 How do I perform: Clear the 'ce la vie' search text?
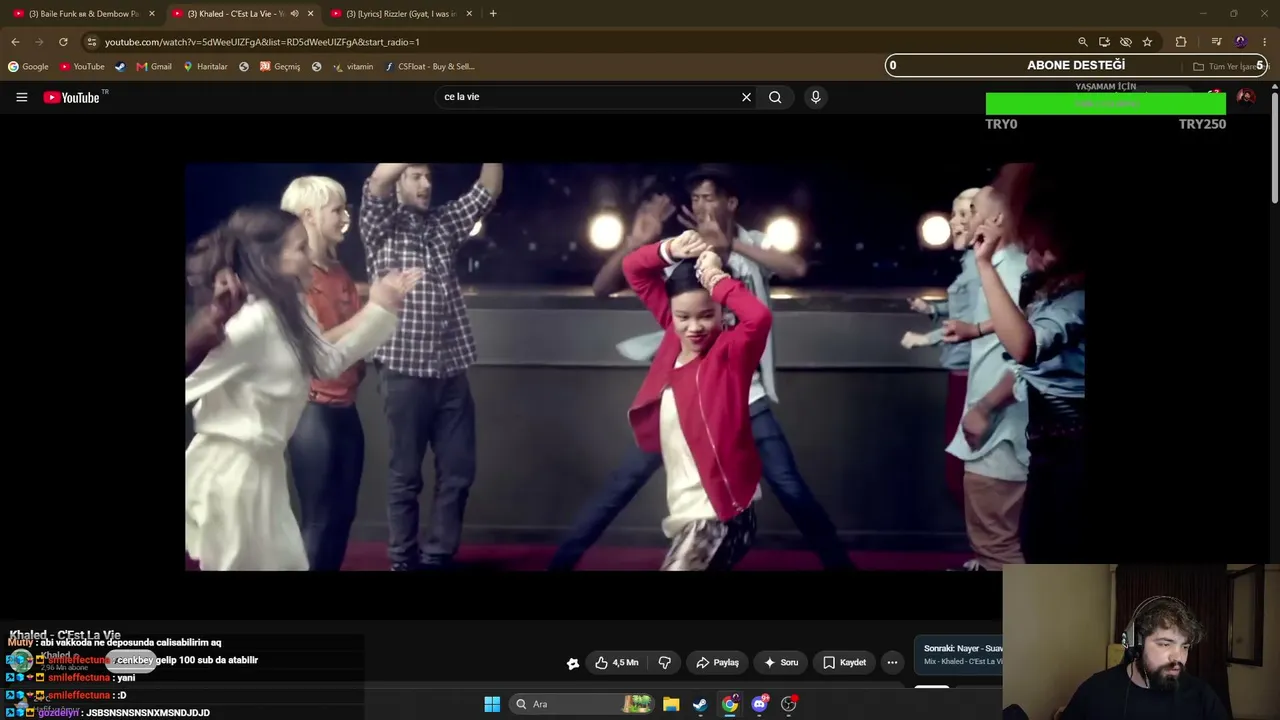746,97
